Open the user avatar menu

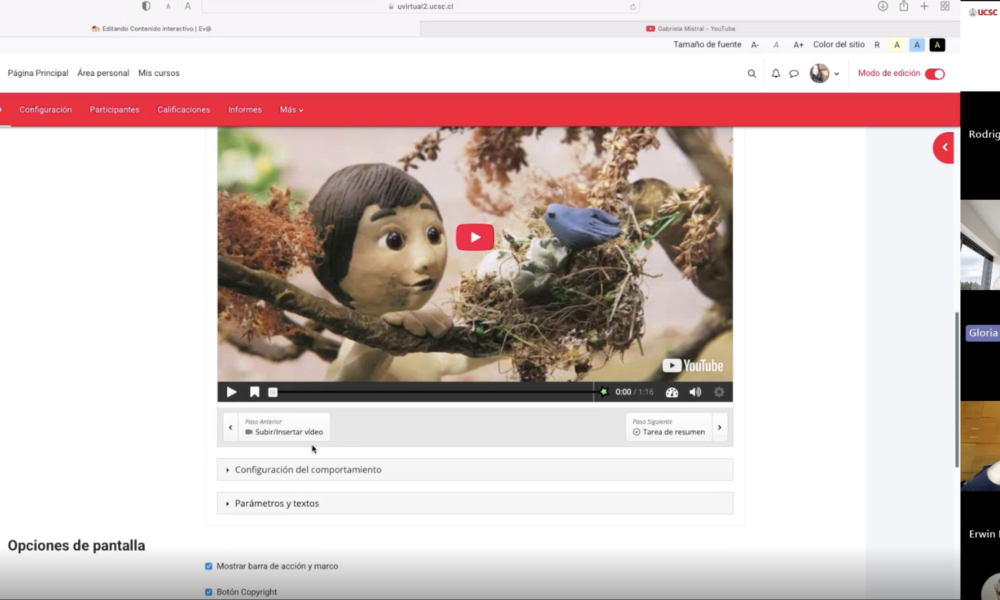click(825, 73)
